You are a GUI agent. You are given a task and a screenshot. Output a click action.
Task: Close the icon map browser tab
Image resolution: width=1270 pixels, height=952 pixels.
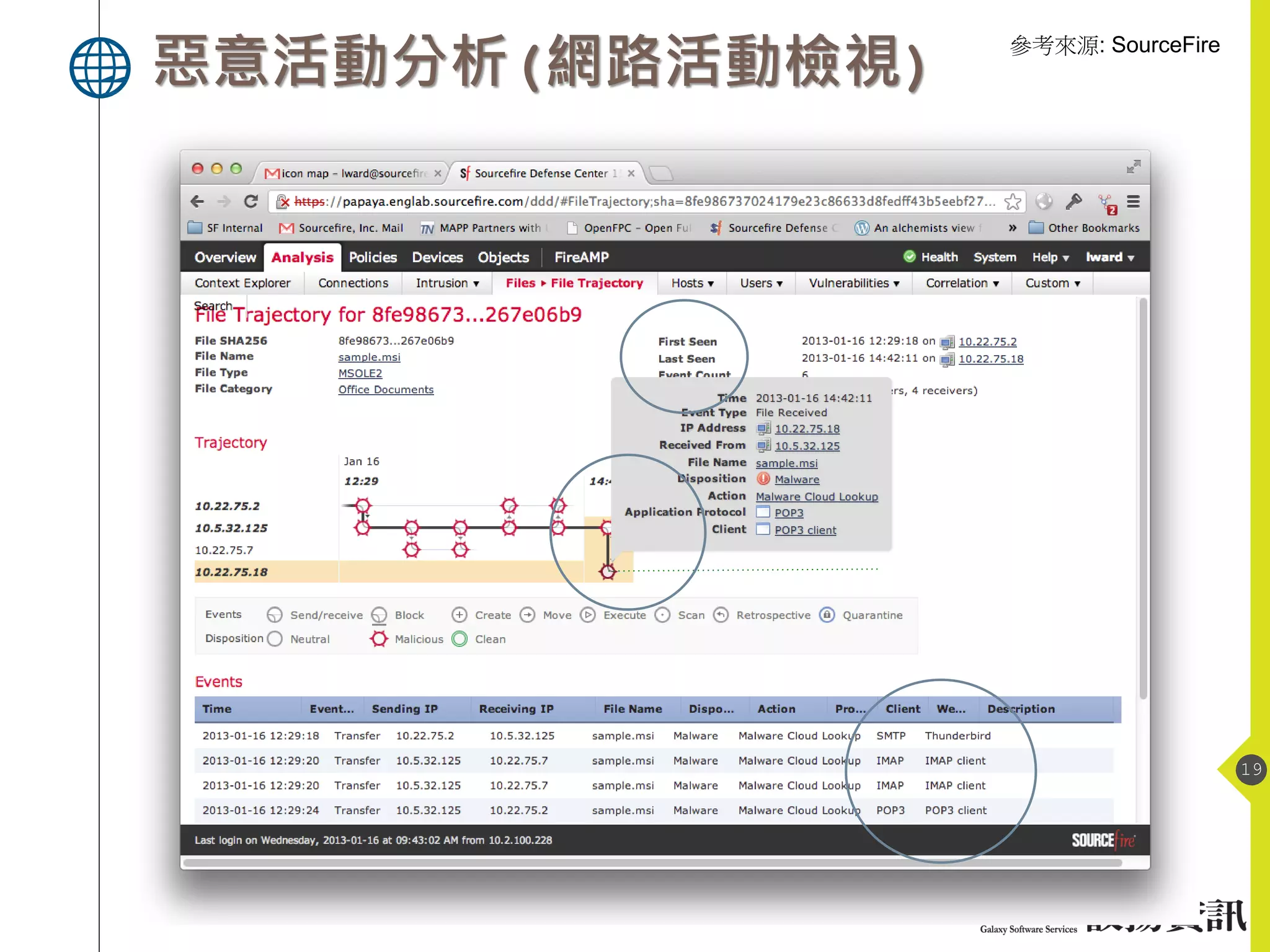[x=438, y=174]
